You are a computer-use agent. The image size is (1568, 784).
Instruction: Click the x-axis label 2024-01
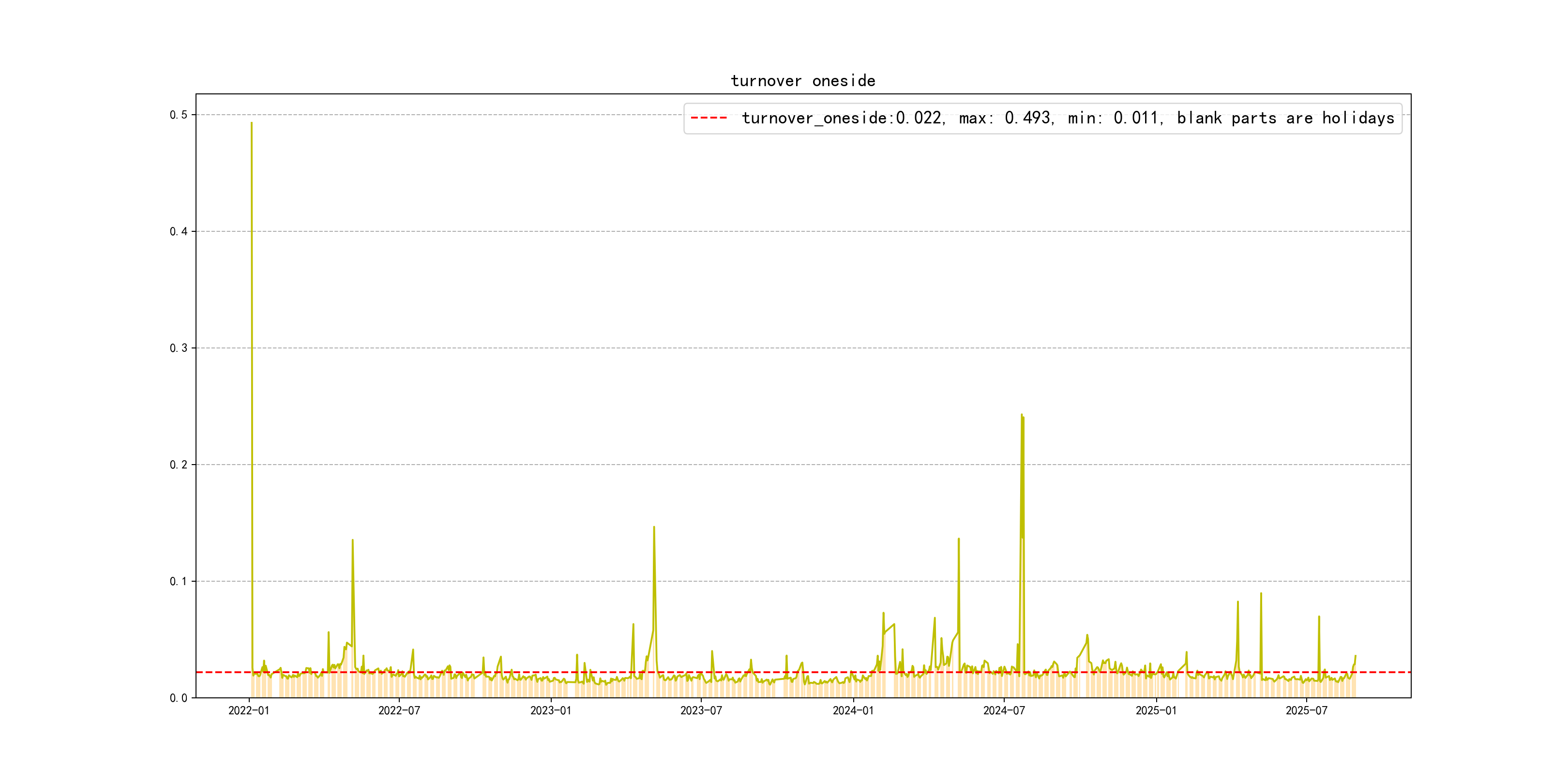852,710
